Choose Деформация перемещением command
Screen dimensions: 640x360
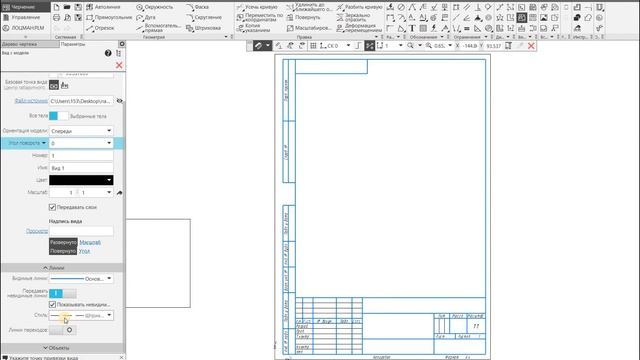(359, 28)
